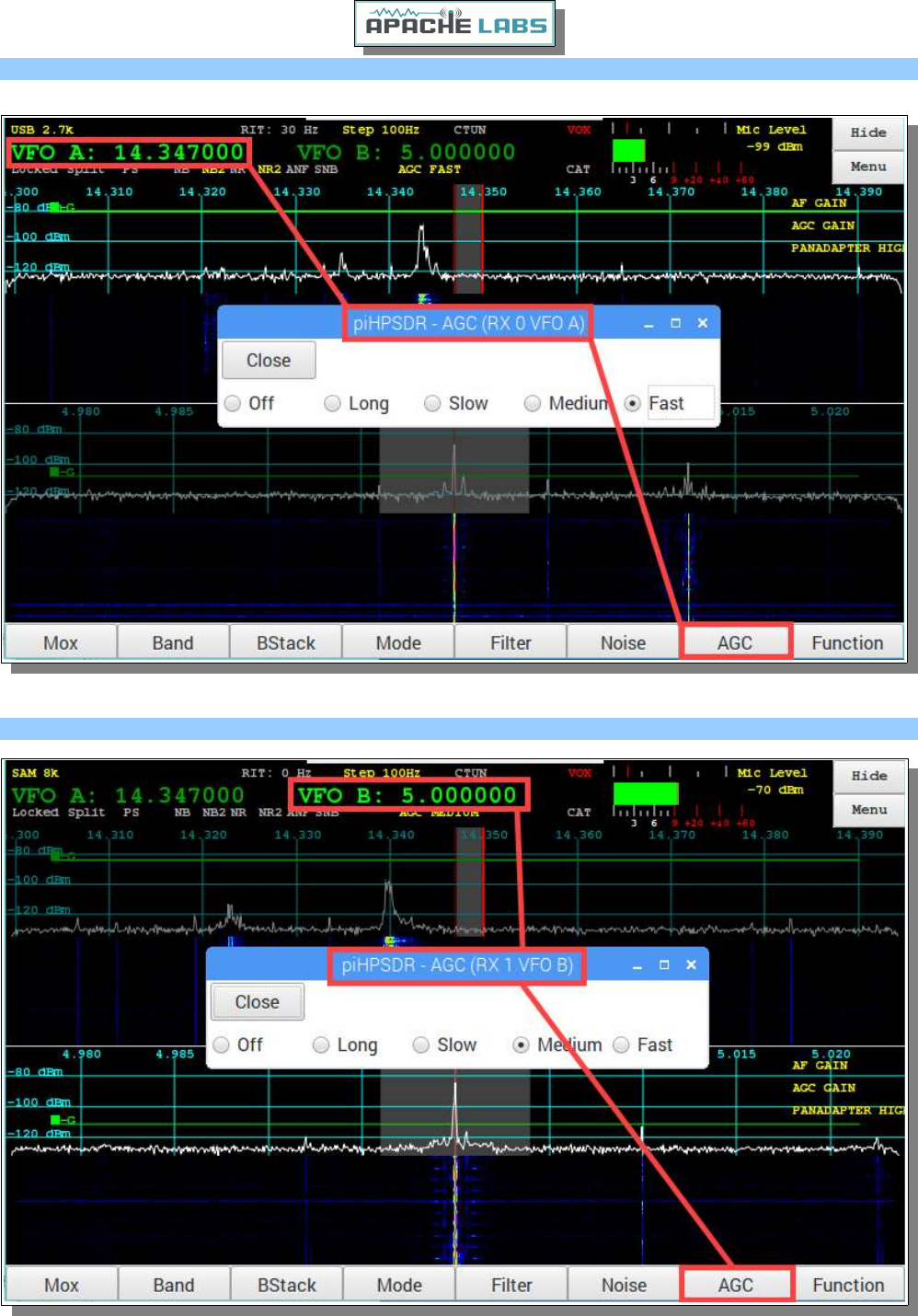
Task: Select Slow in the RX 0 VFO A AGC dialog
Action: (x=456, y=403)
